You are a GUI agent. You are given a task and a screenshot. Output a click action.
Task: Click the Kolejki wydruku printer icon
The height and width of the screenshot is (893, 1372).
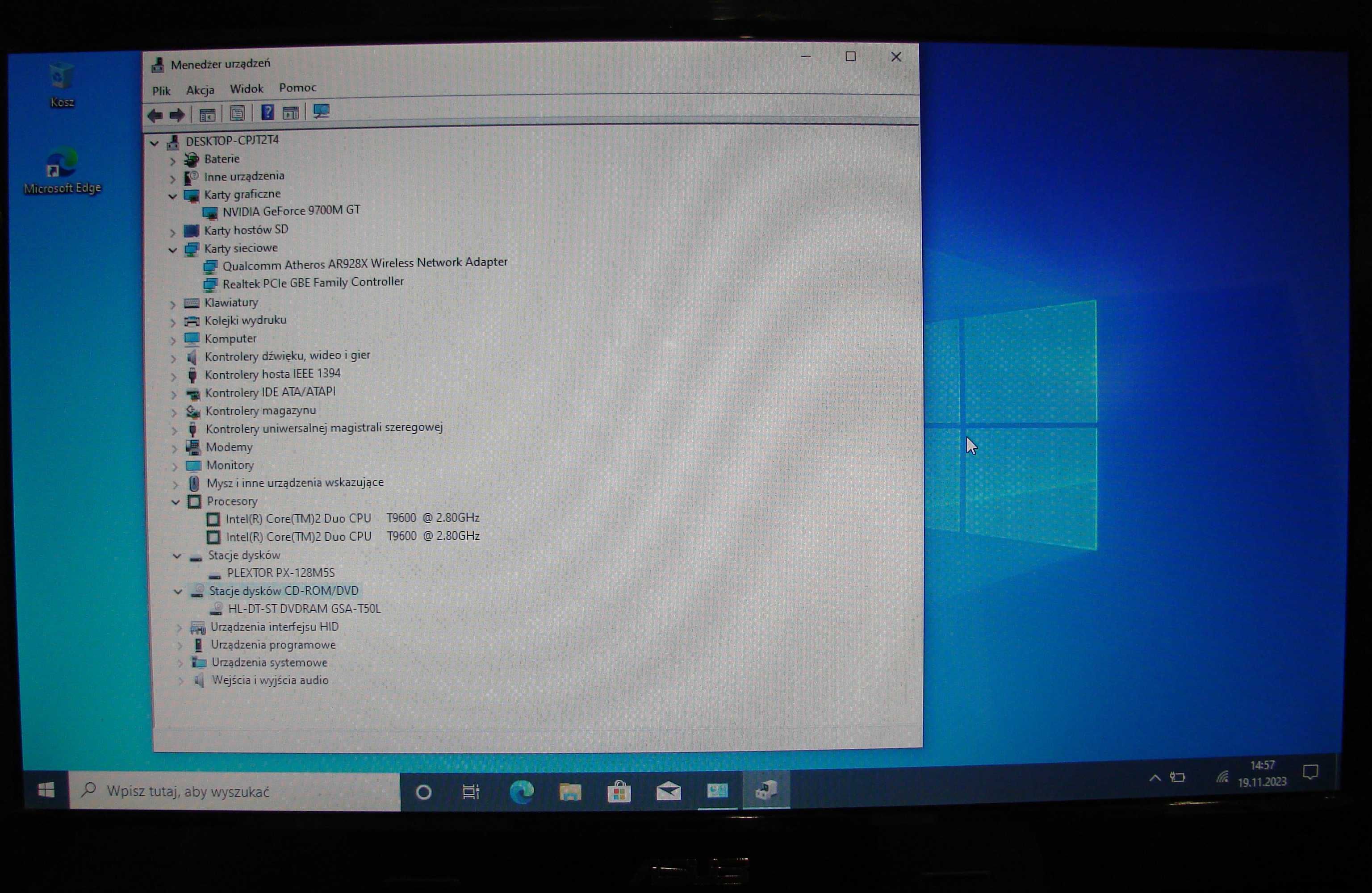pos(192,321)
